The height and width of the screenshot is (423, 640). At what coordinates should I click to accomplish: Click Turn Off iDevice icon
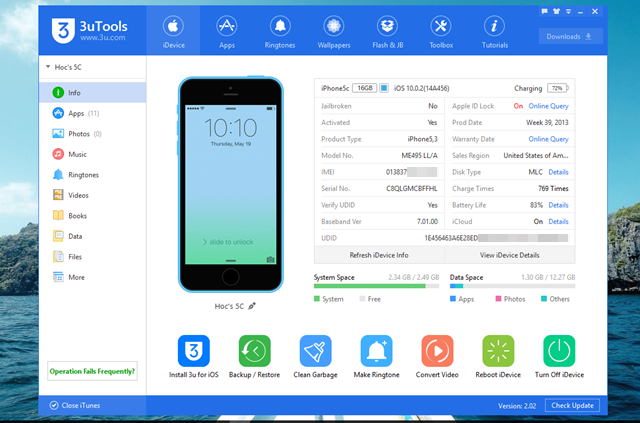pos(559,351)
